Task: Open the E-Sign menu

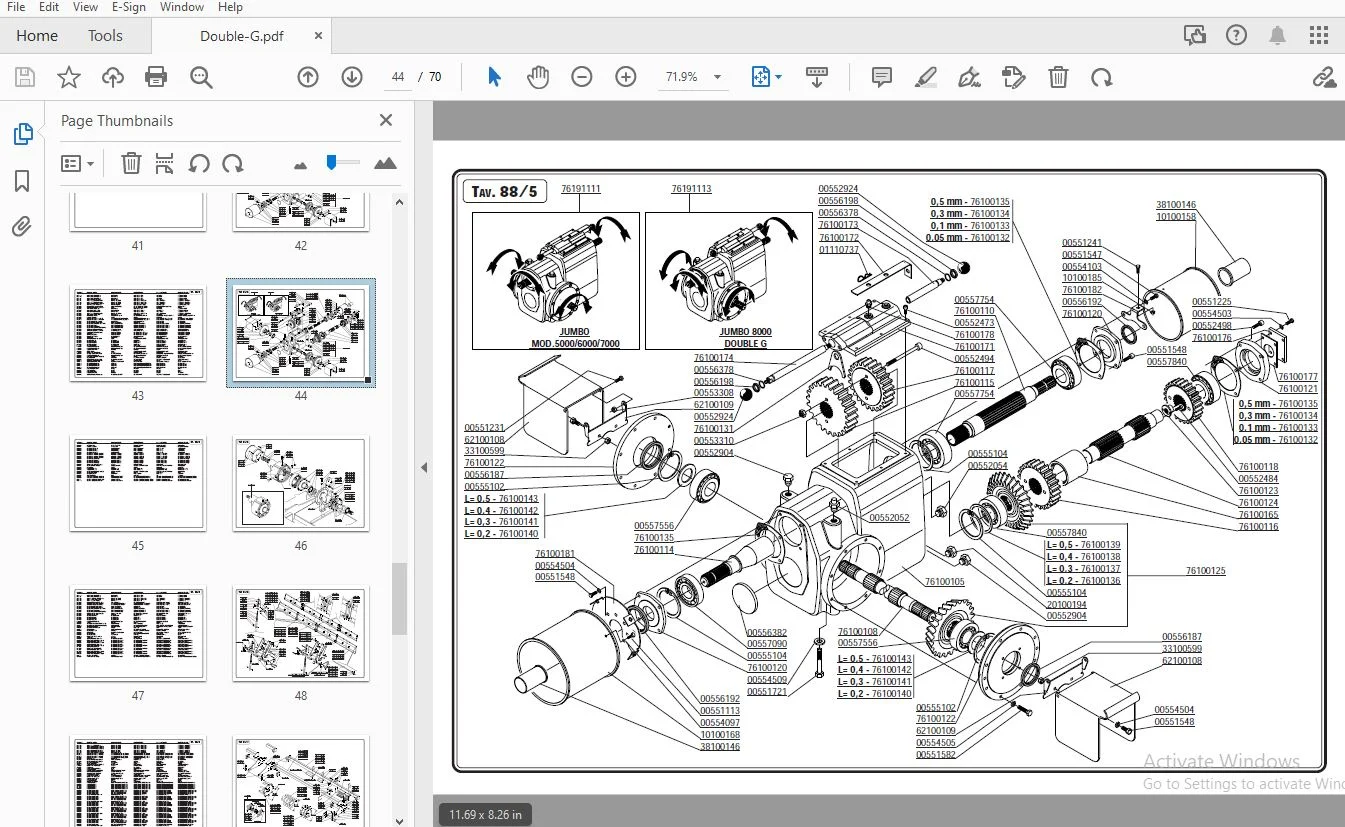Action: (x=129, y=7)
